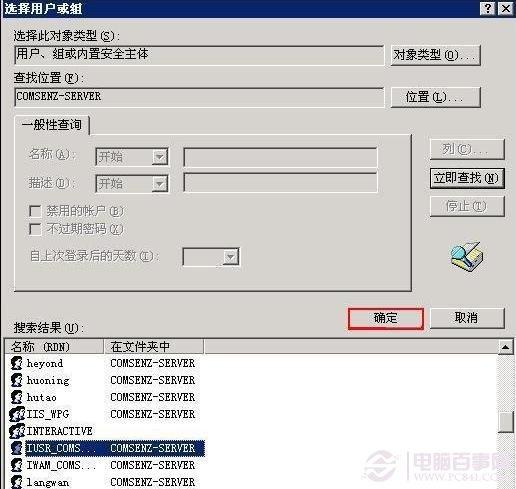Image resolution: width=516 pixels, height=489 pixels.
Task: Switch to the 一般性查询 tab
Action: click(x=52, y=125)
